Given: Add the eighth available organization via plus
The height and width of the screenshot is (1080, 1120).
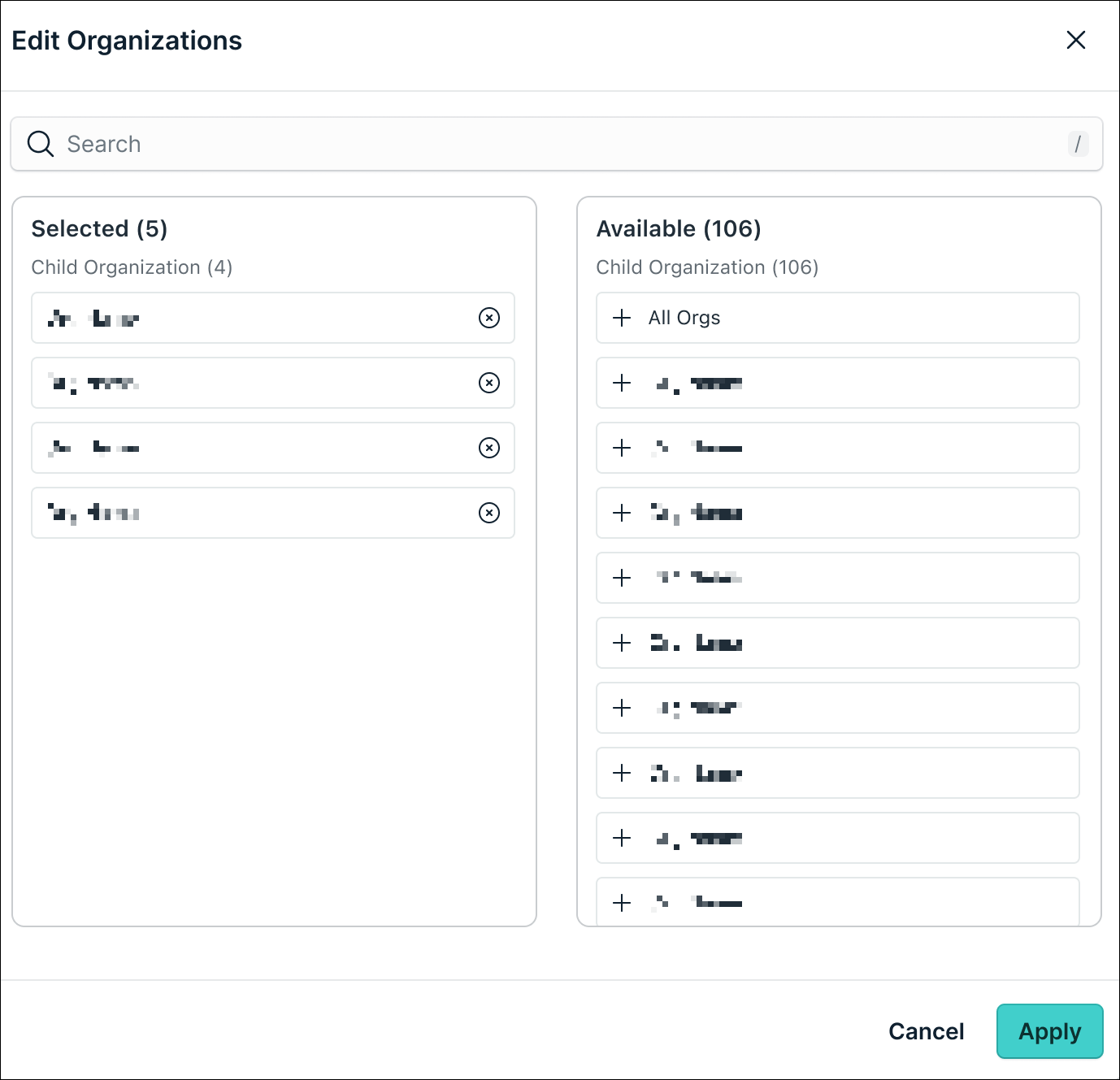Looking at the screenshot, I should pos(622,773).
